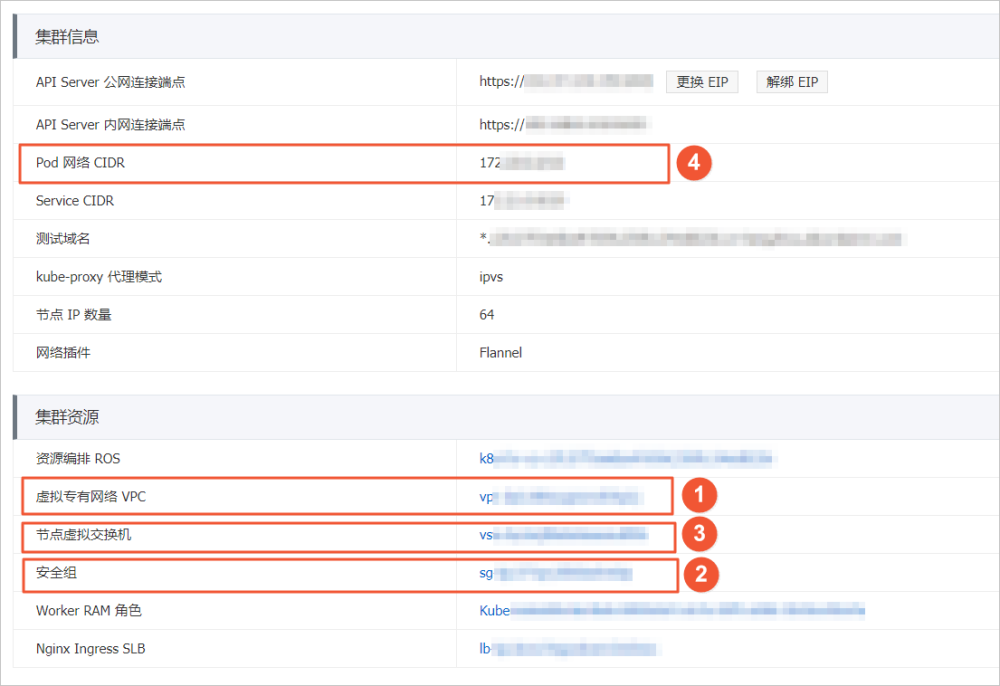Click the Pod 网络 CIDR label
Screen dimensions: 1000x686
(80, 163)
